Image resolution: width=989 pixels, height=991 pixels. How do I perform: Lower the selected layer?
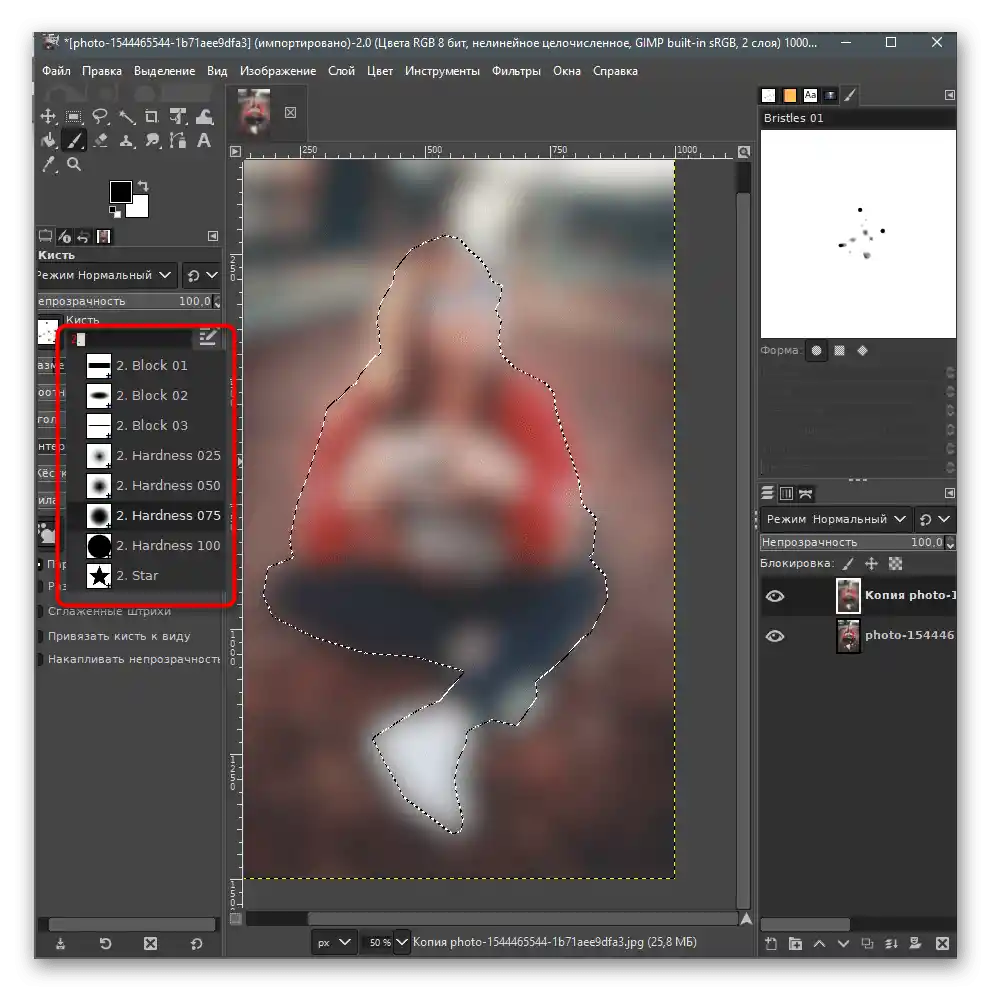[x=843, y=944]
